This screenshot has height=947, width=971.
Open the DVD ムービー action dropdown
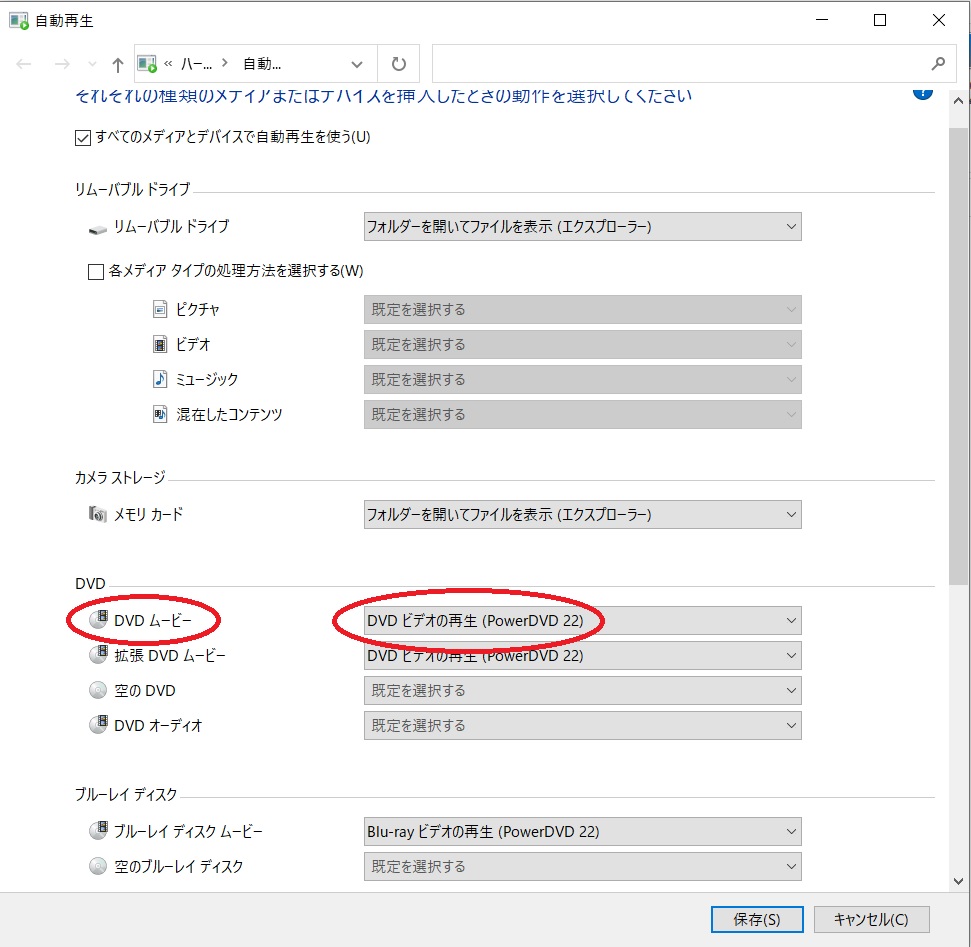point(582,621)
